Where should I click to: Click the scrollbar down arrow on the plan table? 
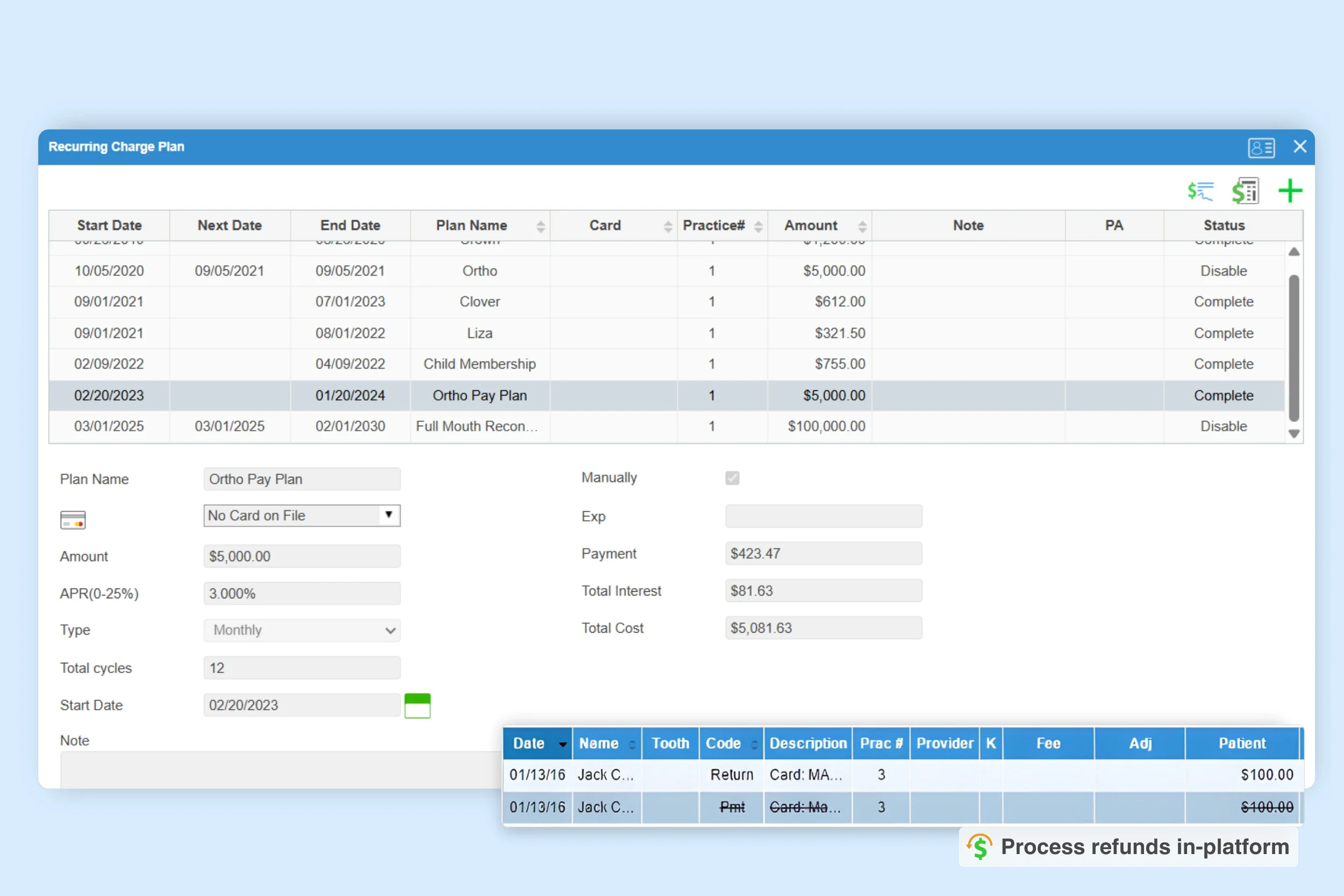(1293, 434)
